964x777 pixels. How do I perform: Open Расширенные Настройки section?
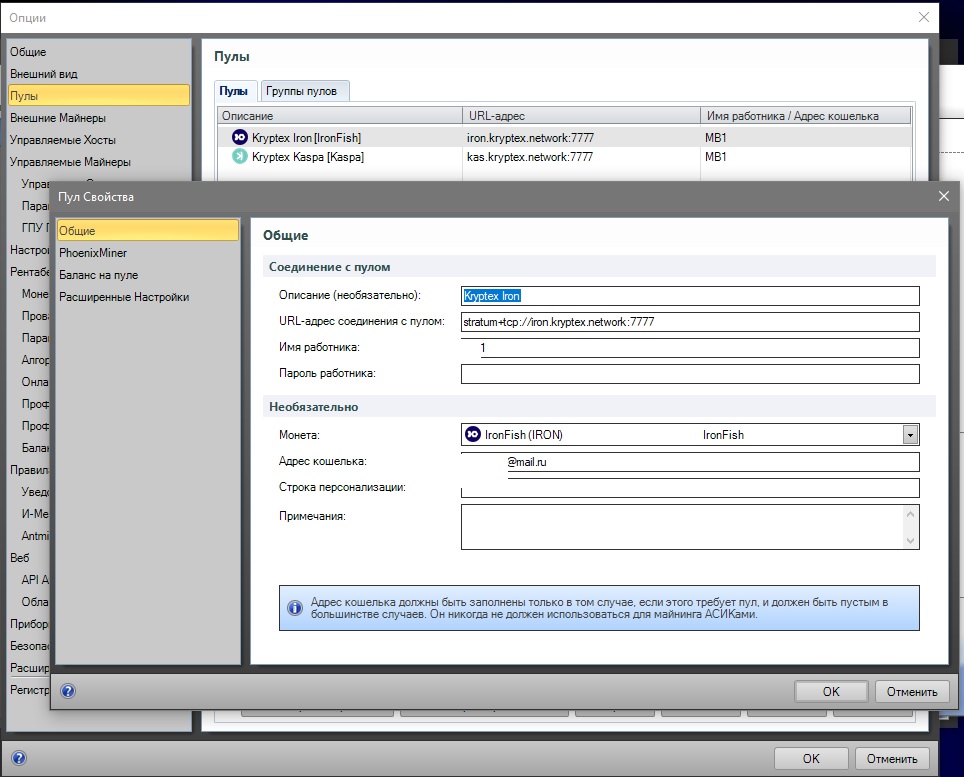(124, 297)
